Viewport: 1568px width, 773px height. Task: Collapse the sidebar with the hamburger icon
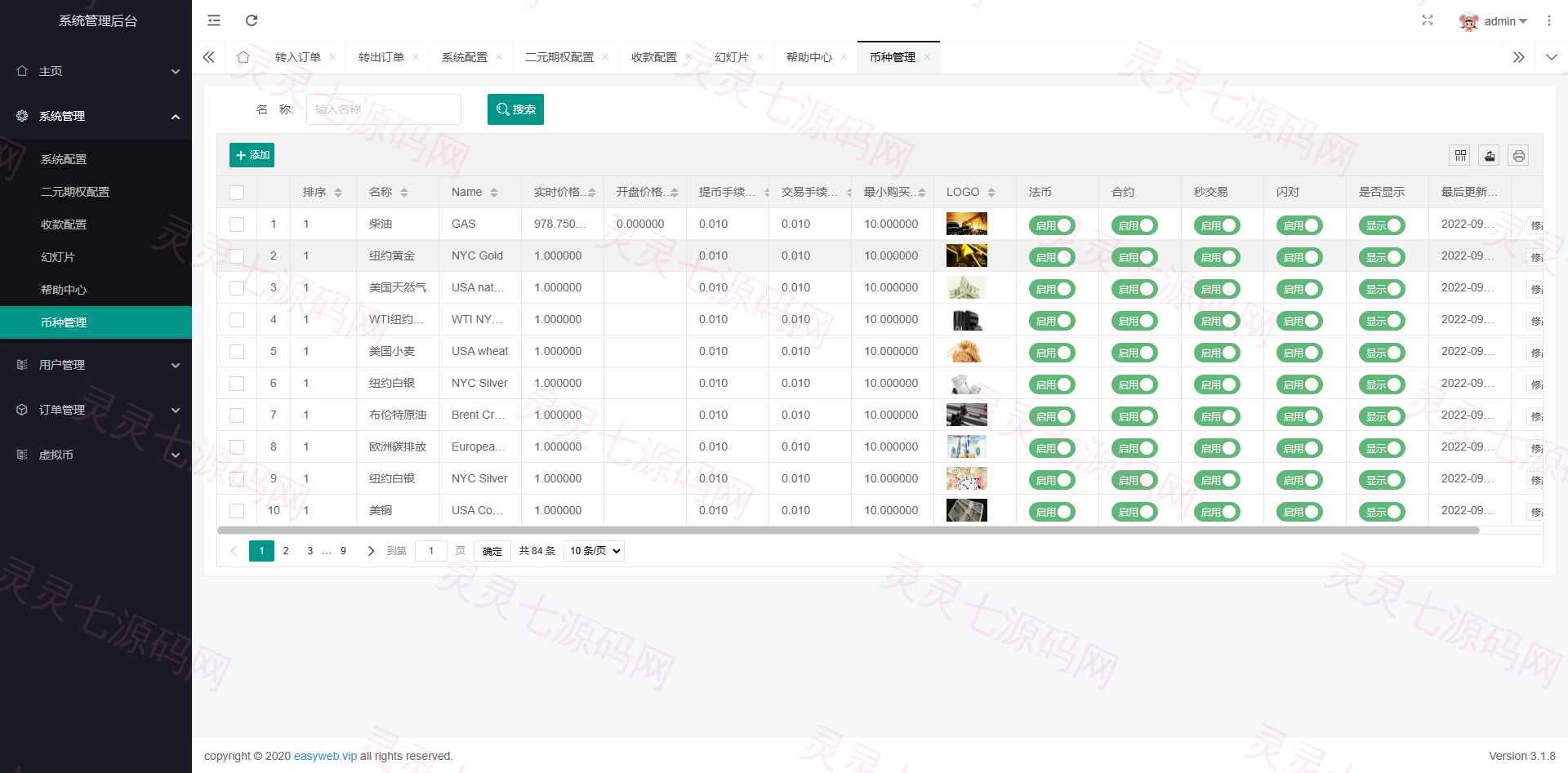(214, 20)
